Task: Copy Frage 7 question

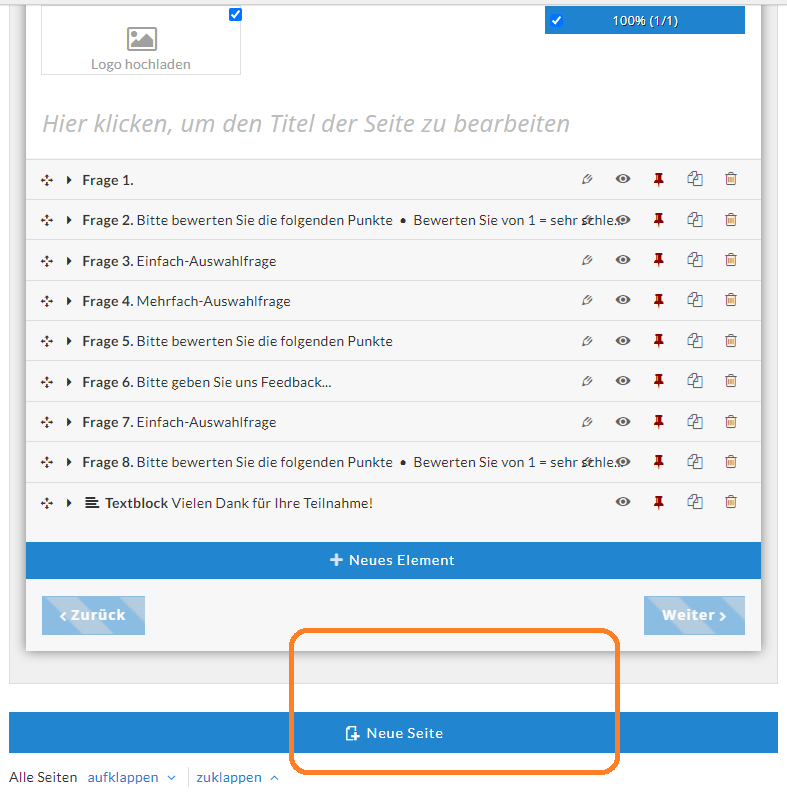Action: pyautogui.click(x=695, y=421)
